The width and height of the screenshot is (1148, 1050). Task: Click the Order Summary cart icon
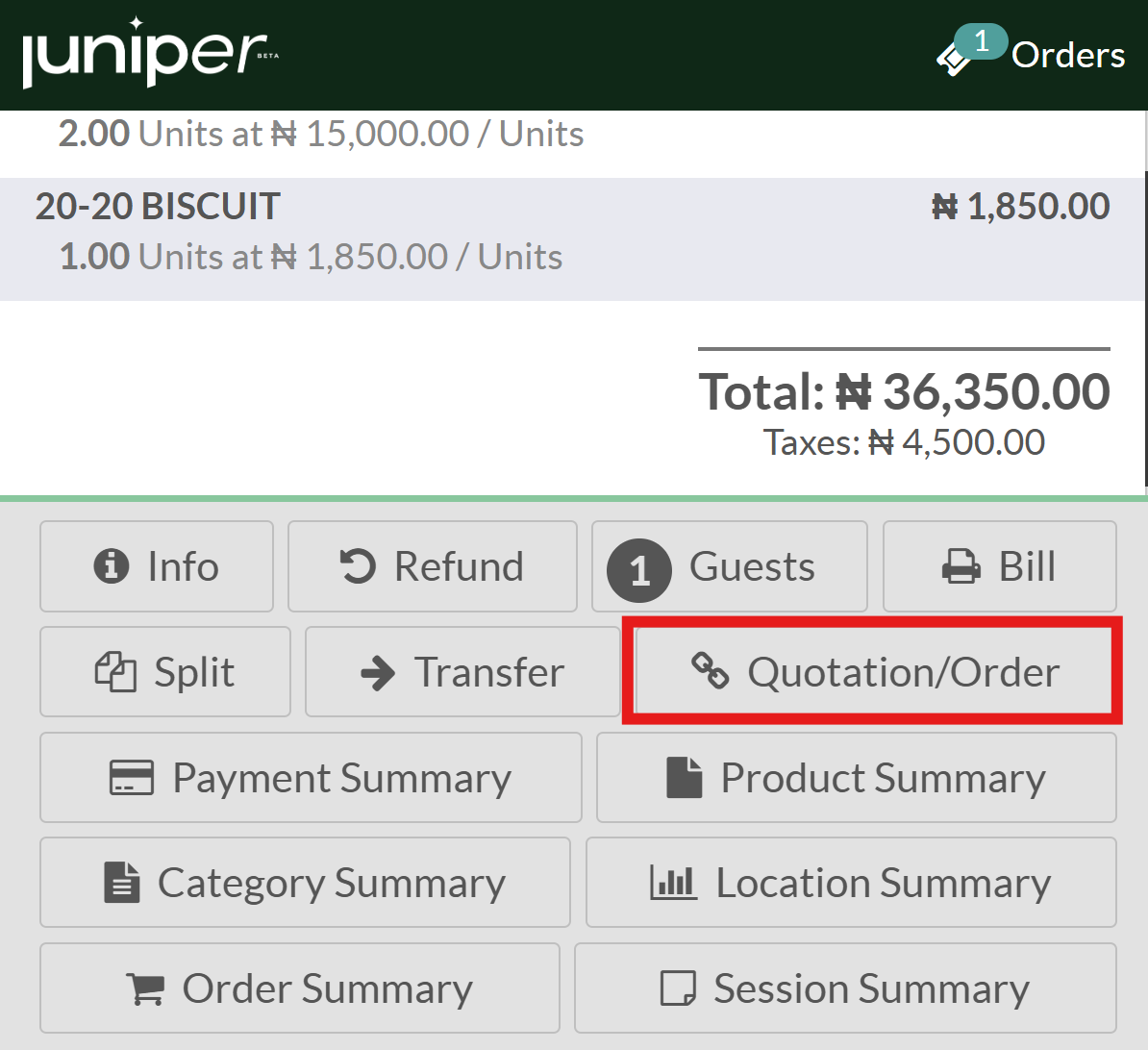pyautogui.click(x=145, y=988)
